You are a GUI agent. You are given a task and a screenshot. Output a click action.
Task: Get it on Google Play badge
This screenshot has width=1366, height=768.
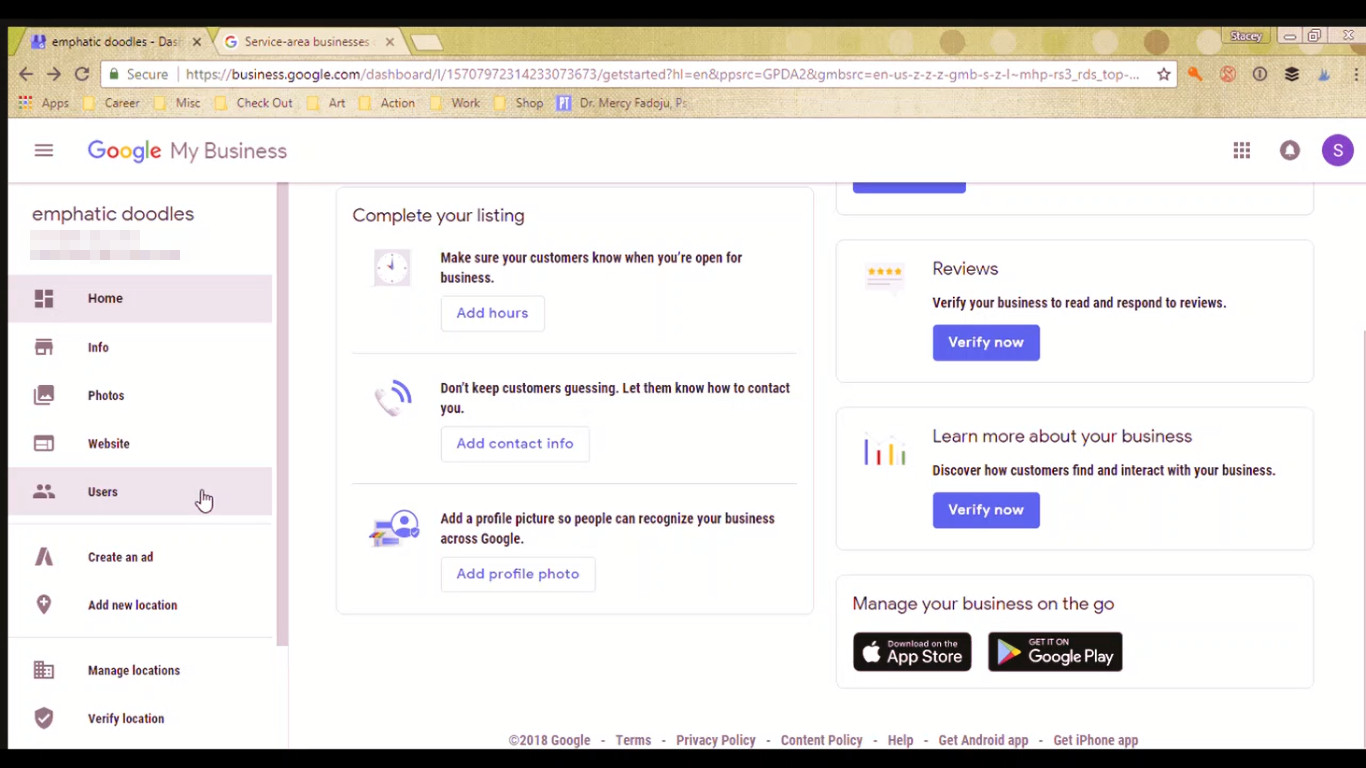tap(1055, 652)
